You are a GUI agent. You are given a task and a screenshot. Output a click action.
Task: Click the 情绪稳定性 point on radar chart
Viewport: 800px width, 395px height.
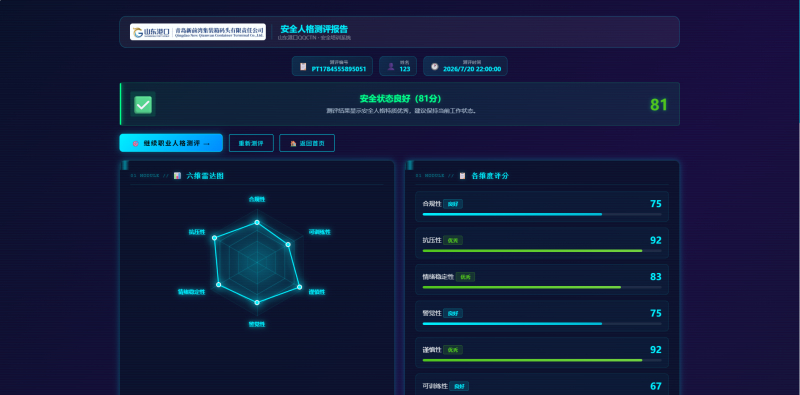219,284
